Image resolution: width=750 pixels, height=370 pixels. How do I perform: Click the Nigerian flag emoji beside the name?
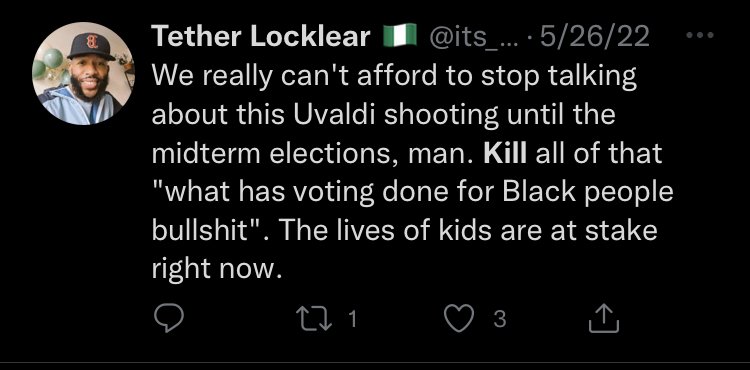point(400,36)
